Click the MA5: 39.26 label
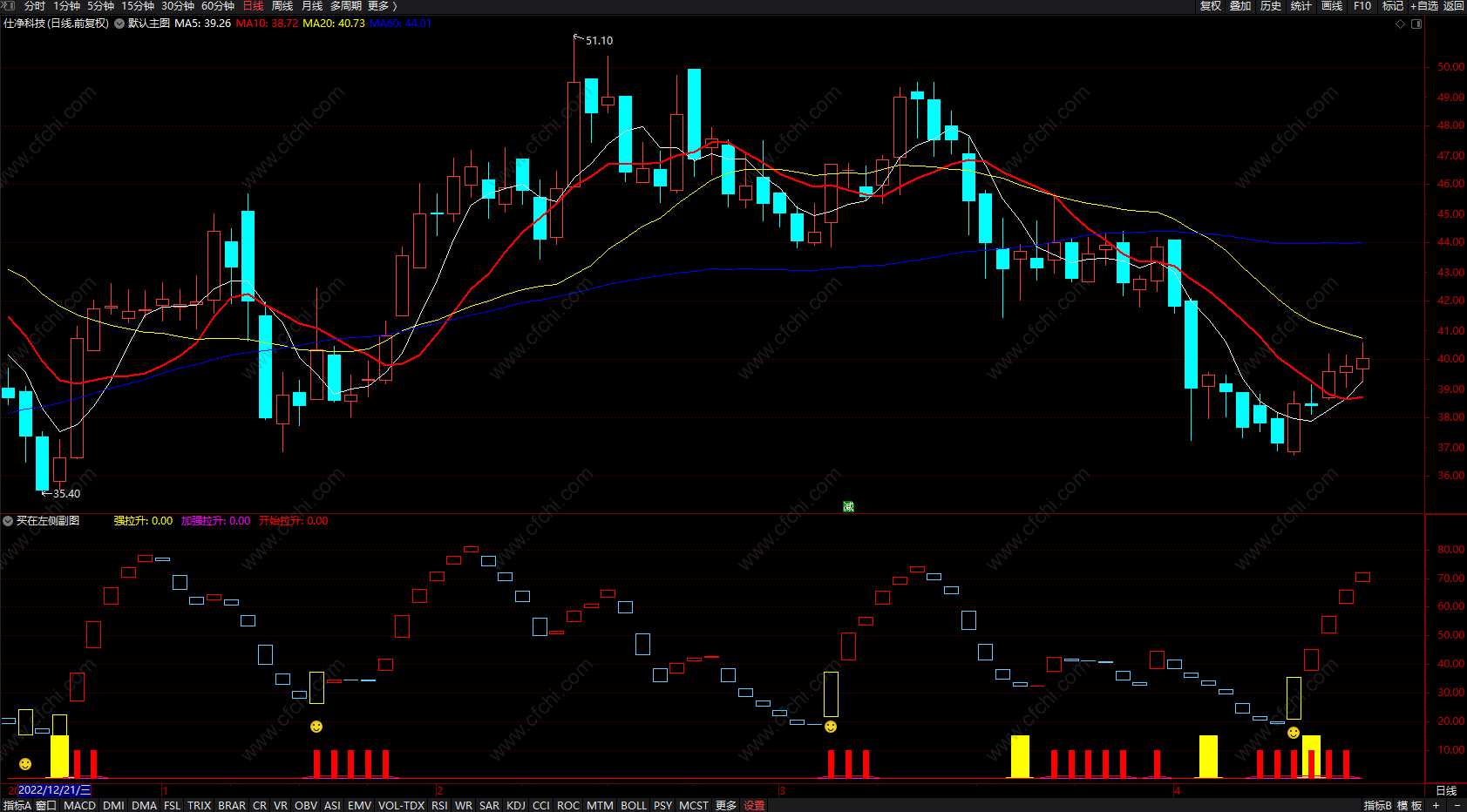1467x812 pixels. click(x=202, y=24)
